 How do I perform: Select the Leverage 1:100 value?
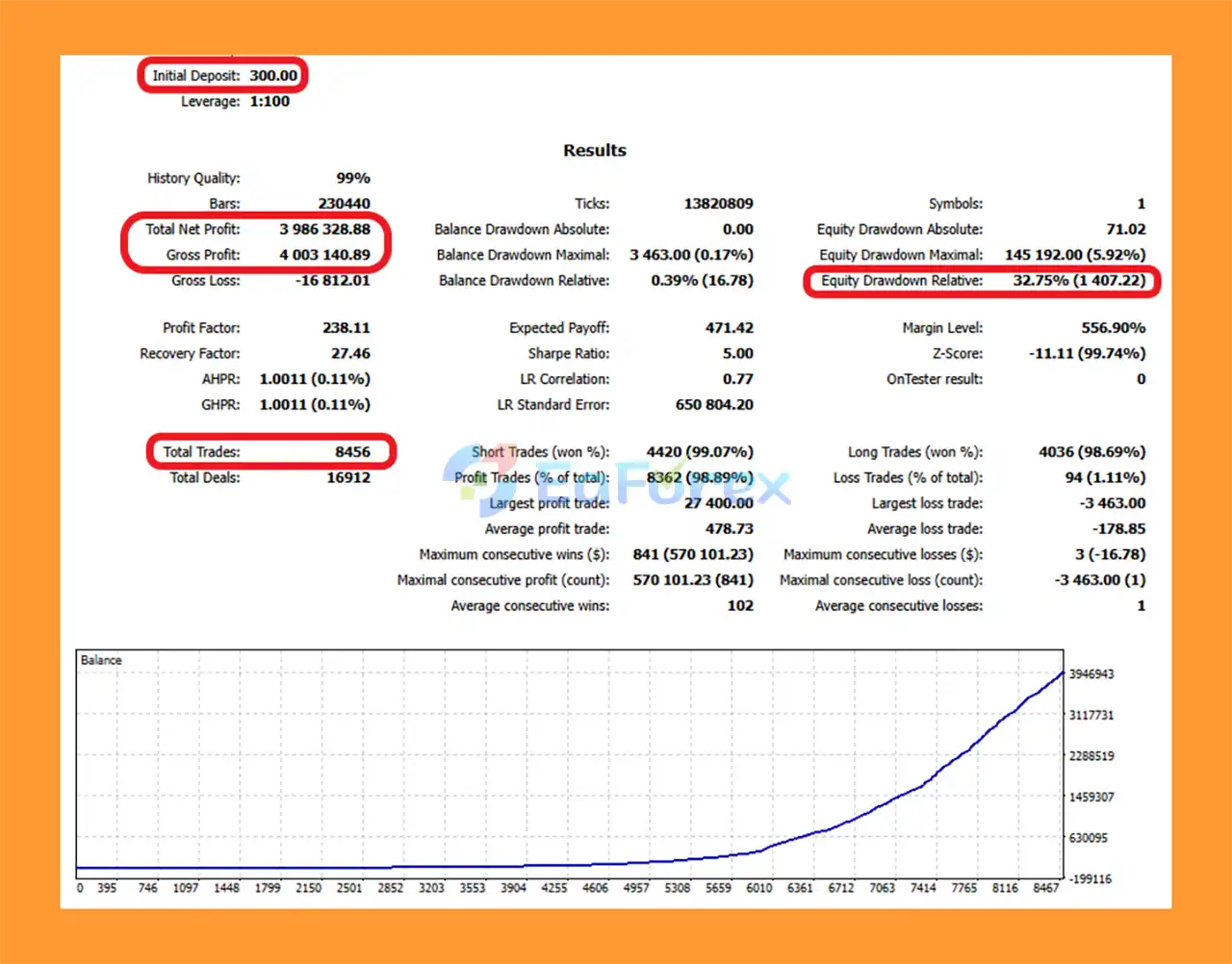[269, 101]
